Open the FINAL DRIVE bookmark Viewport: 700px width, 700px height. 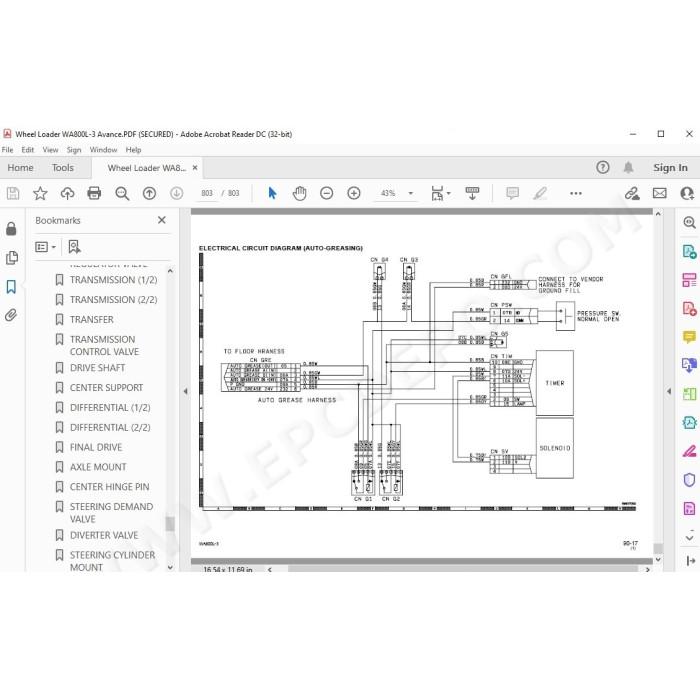point(96,447)
